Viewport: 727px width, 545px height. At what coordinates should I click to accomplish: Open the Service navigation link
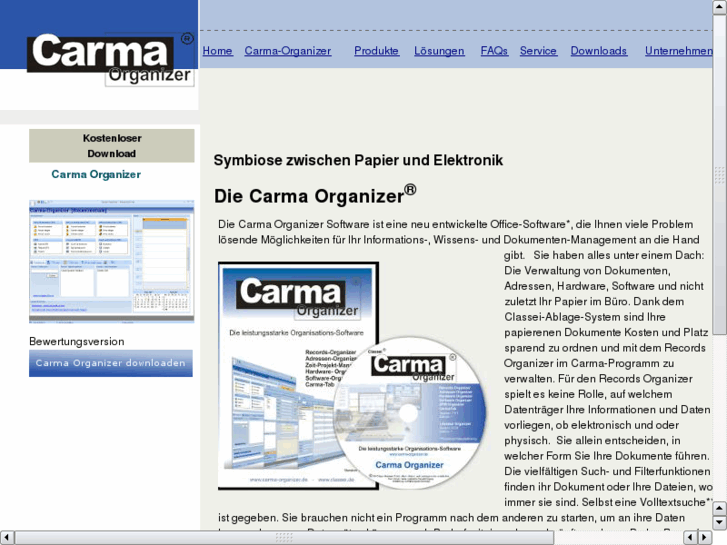pos(538,51)
